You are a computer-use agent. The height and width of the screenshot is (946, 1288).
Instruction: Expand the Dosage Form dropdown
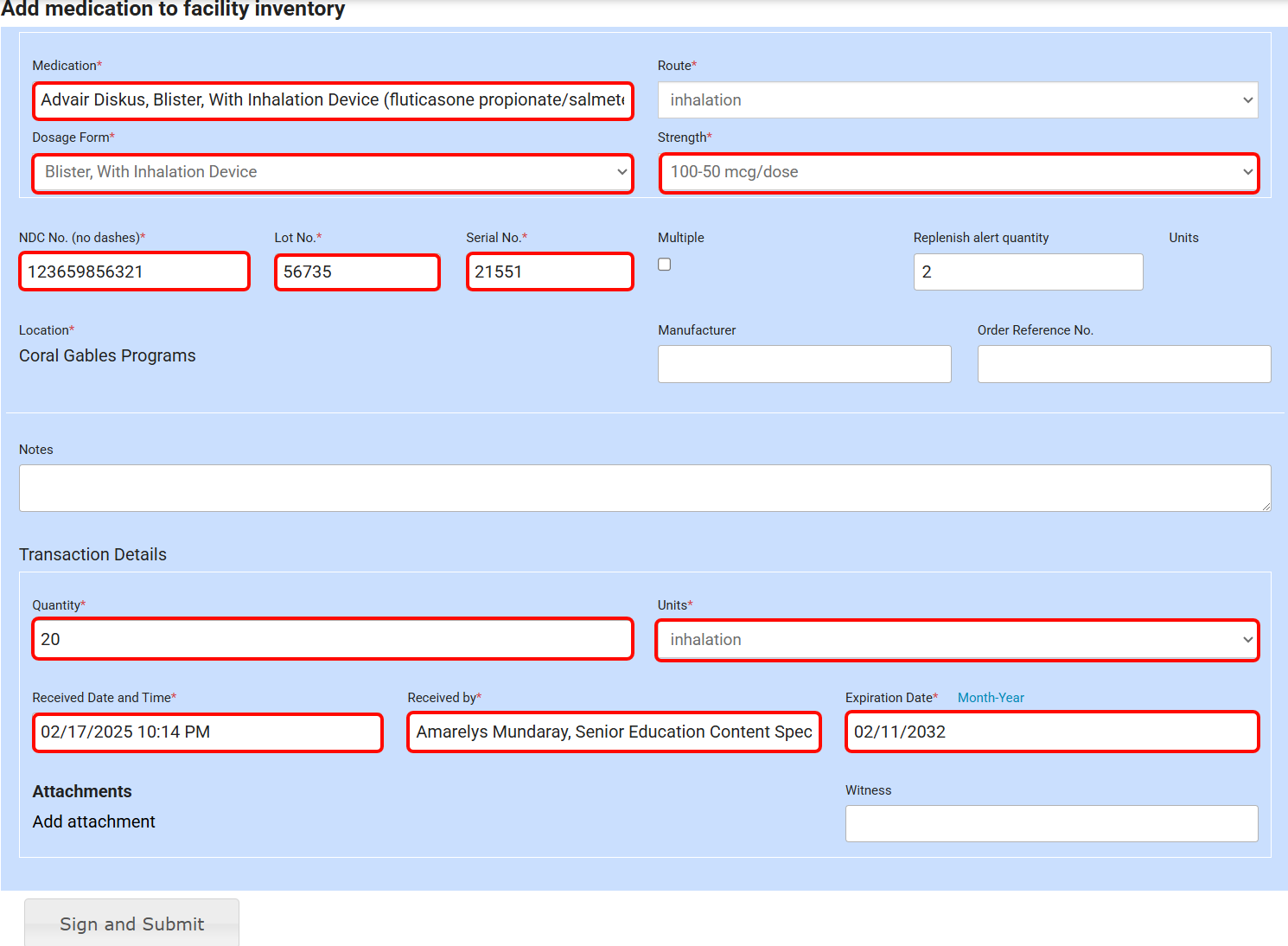pyautogui.click(x=333, y=173)
